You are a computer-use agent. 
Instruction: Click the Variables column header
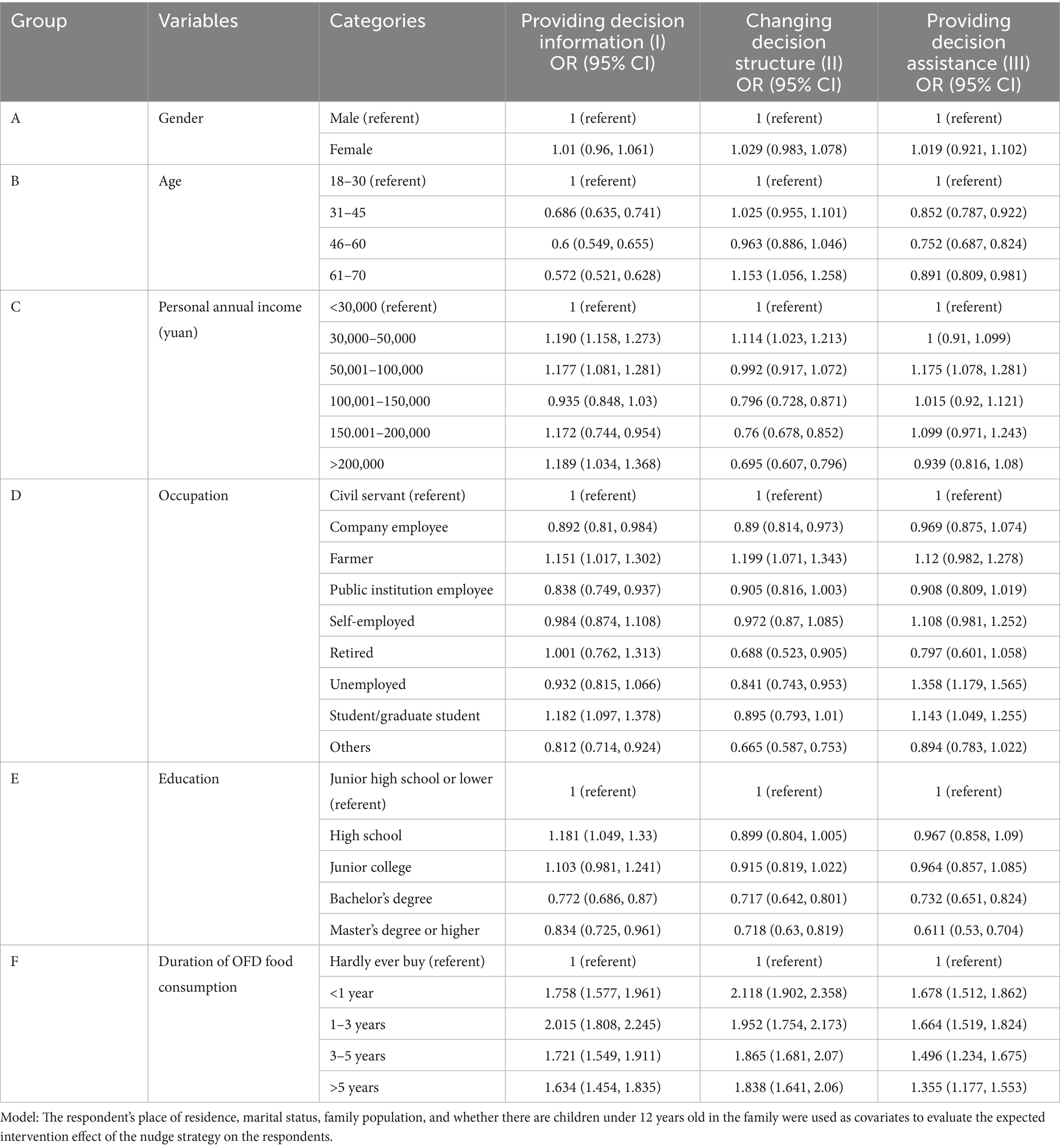point(198,21)
